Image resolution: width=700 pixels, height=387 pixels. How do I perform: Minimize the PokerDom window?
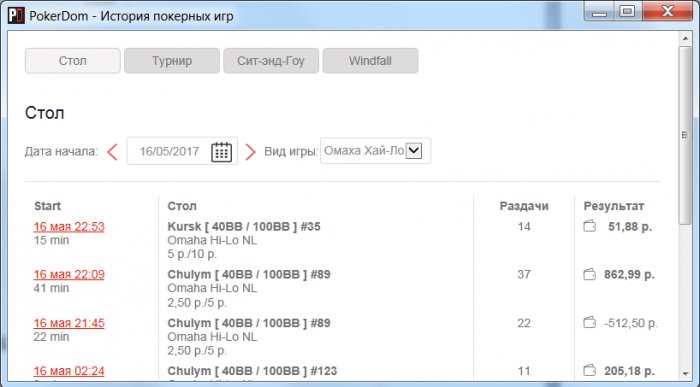(x=600, y=12)
